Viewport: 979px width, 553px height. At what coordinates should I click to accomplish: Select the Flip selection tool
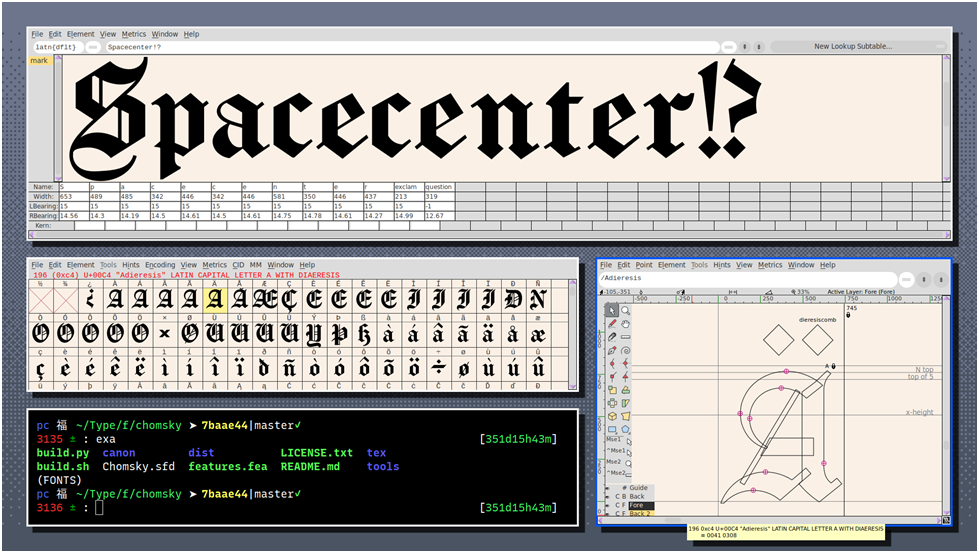(612, 403)
